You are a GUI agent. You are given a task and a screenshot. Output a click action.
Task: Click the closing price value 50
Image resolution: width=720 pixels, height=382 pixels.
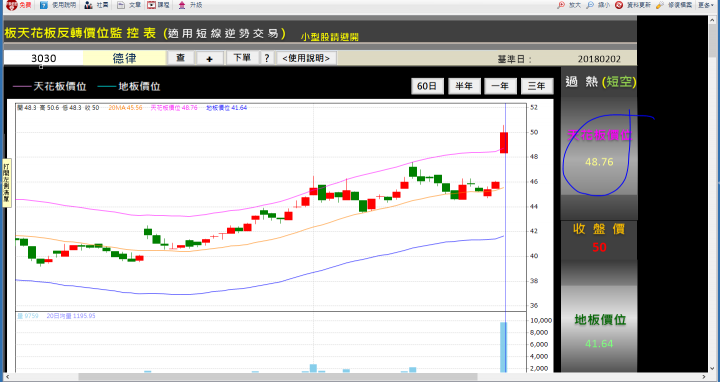click(599, 247)
